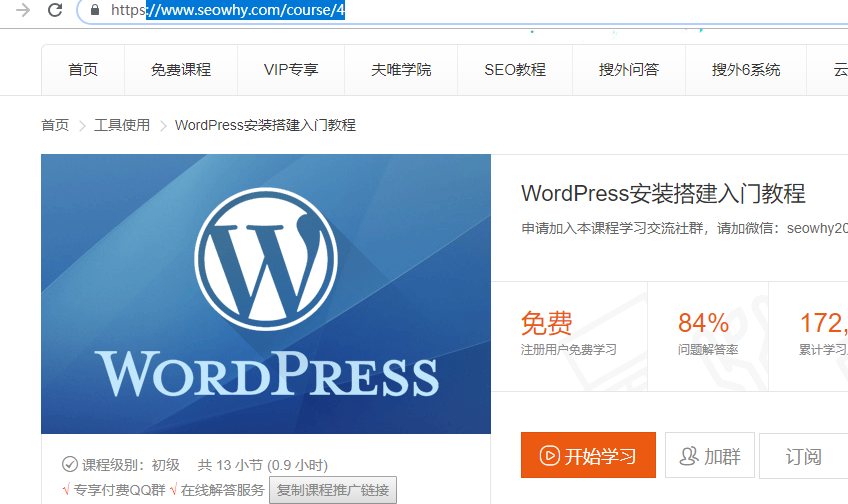Click the padlock site security icon

pos(95,10)
